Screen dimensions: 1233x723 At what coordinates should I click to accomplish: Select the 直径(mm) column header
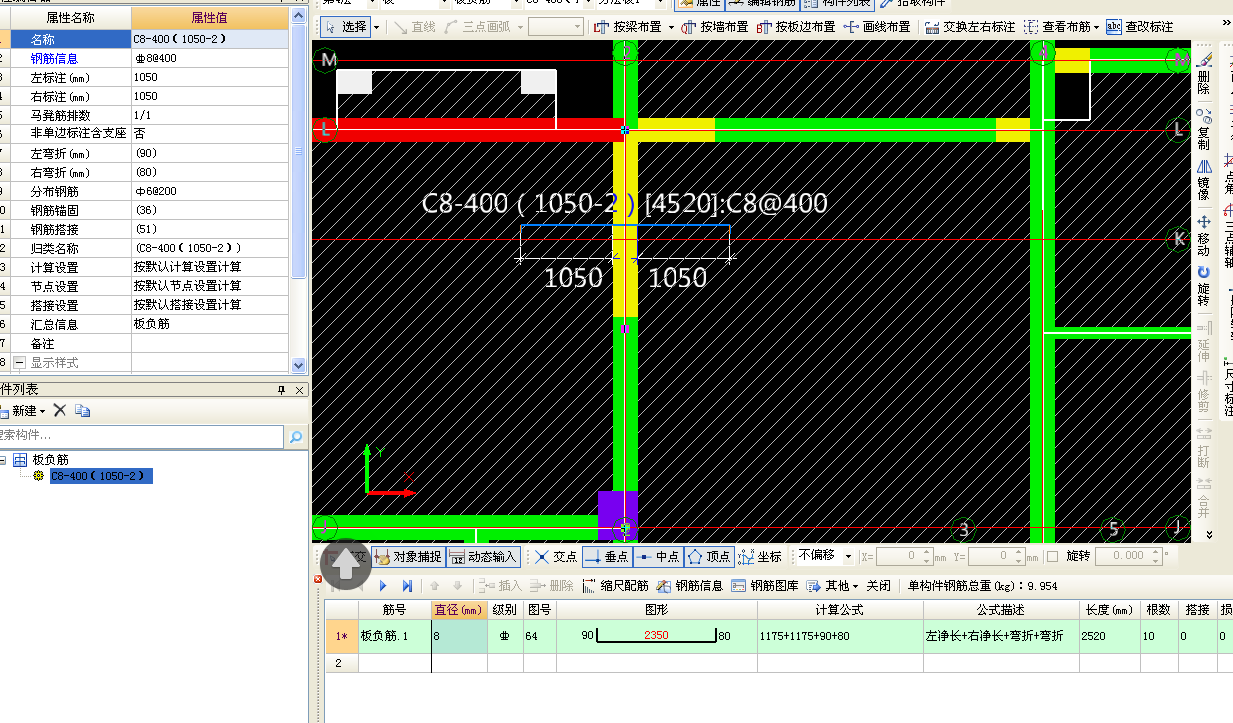point(459,609)
